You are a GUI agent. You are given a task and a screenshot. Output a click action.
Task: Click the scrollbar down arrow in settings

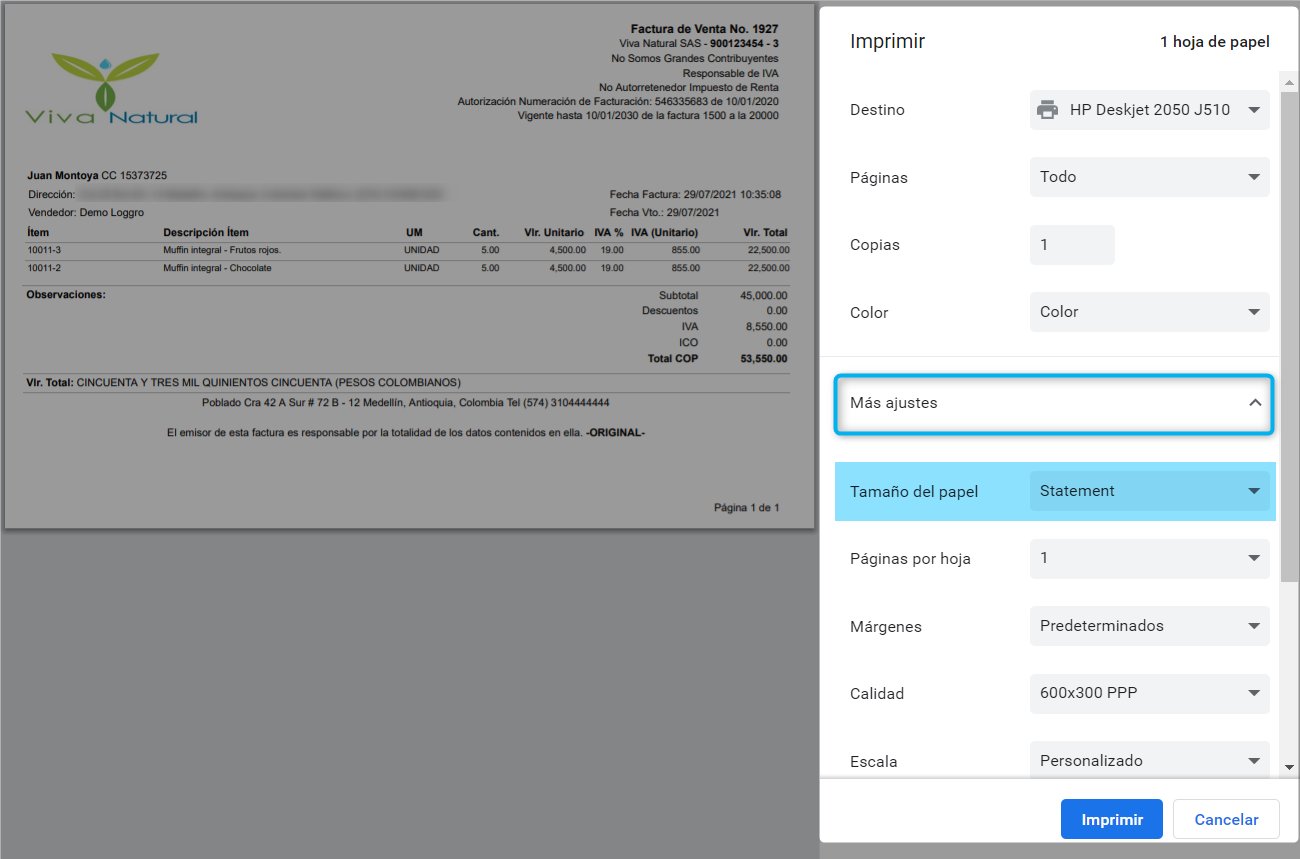(1288, 767)
